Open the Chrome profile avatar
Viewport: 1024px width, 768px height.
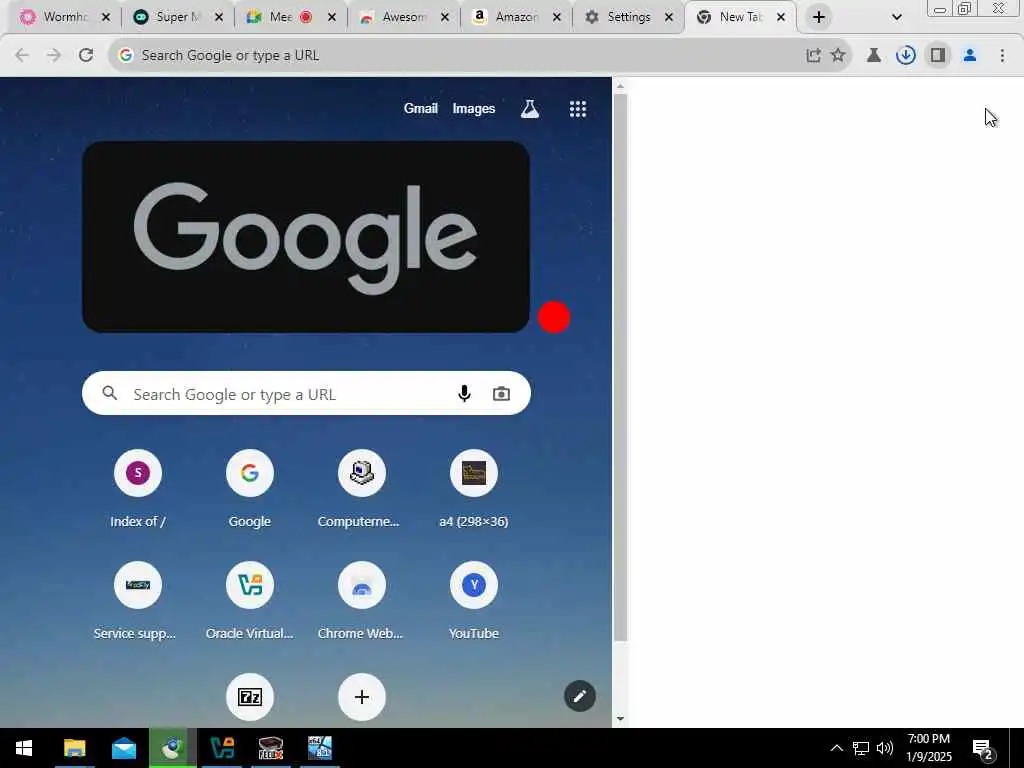pyautogui.click(x=970, y=56)
